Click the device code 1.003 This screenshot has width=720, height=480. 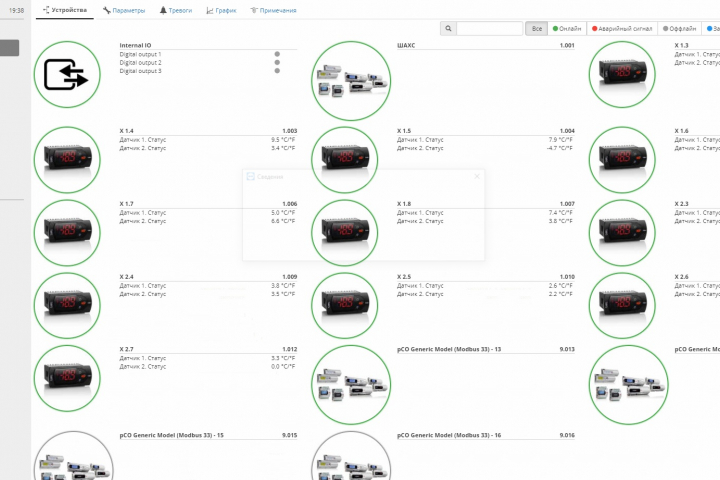click(290, 131)
